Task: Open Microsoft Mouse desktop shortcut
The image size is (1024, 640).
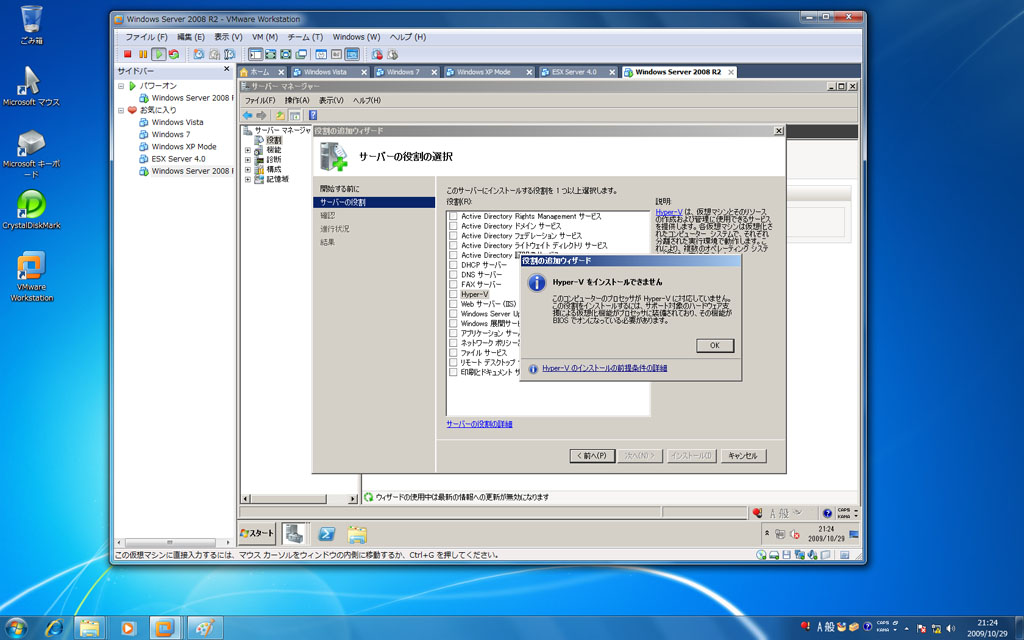Action: [x=31, y=86]
